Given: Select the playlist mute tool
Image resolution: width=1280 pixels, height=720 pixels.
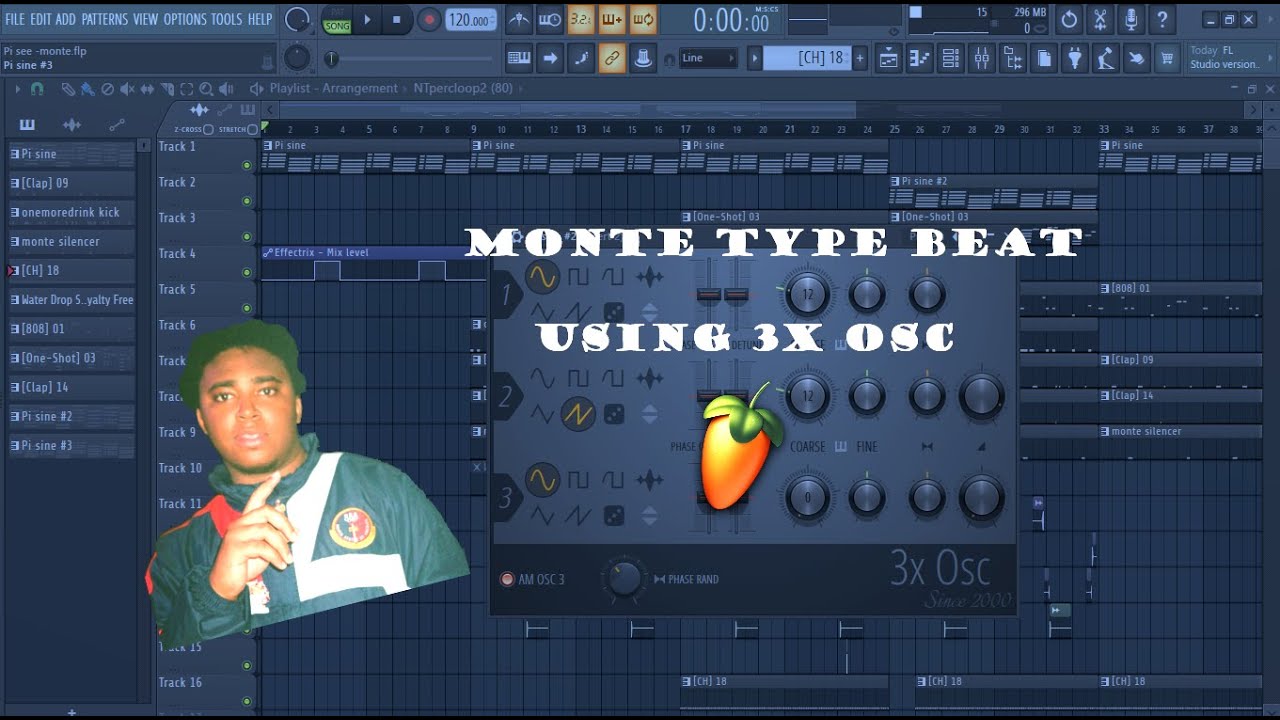Looking at the screenshot, I should [128, 89].
